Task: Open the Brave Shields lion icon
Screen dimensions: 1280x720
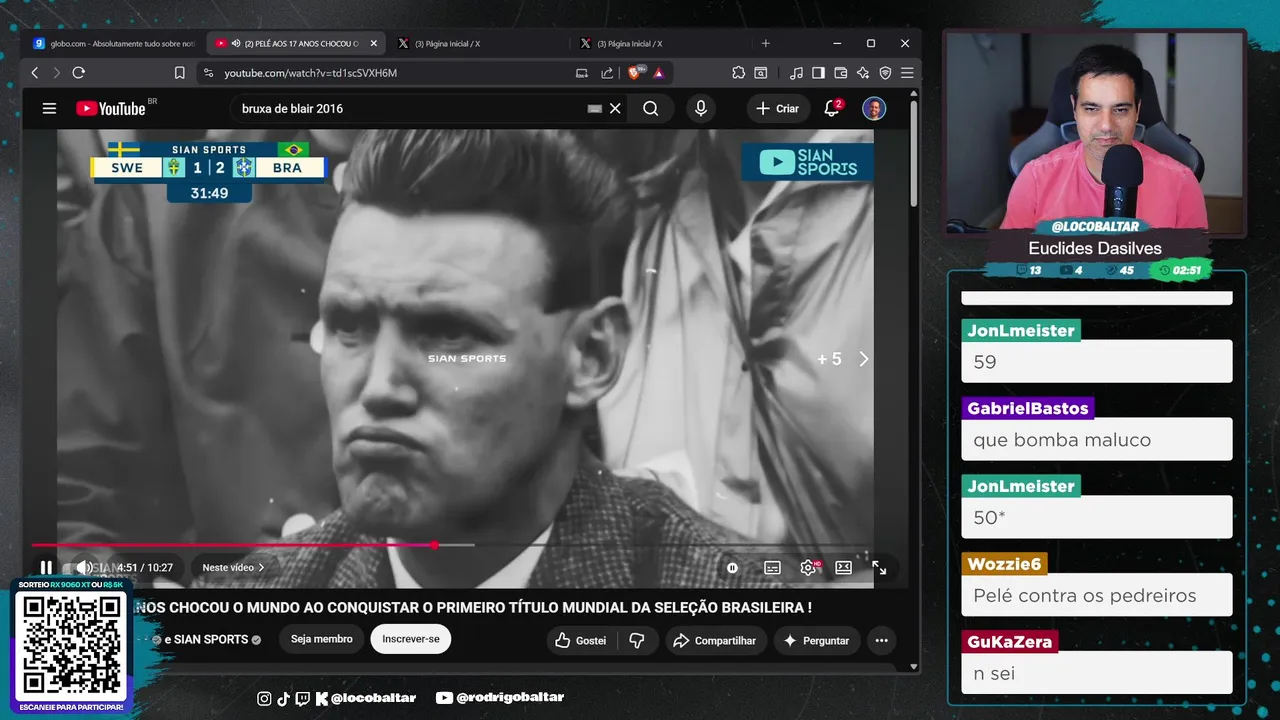Action: (x=635, y=73)
